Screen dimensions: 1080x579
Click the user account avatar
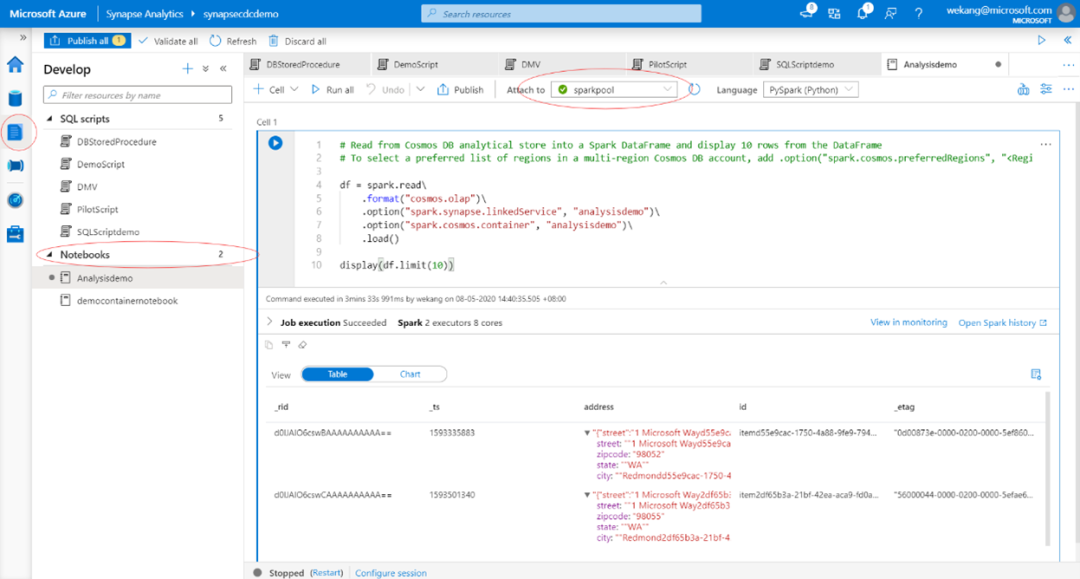tap(1065, 14)
